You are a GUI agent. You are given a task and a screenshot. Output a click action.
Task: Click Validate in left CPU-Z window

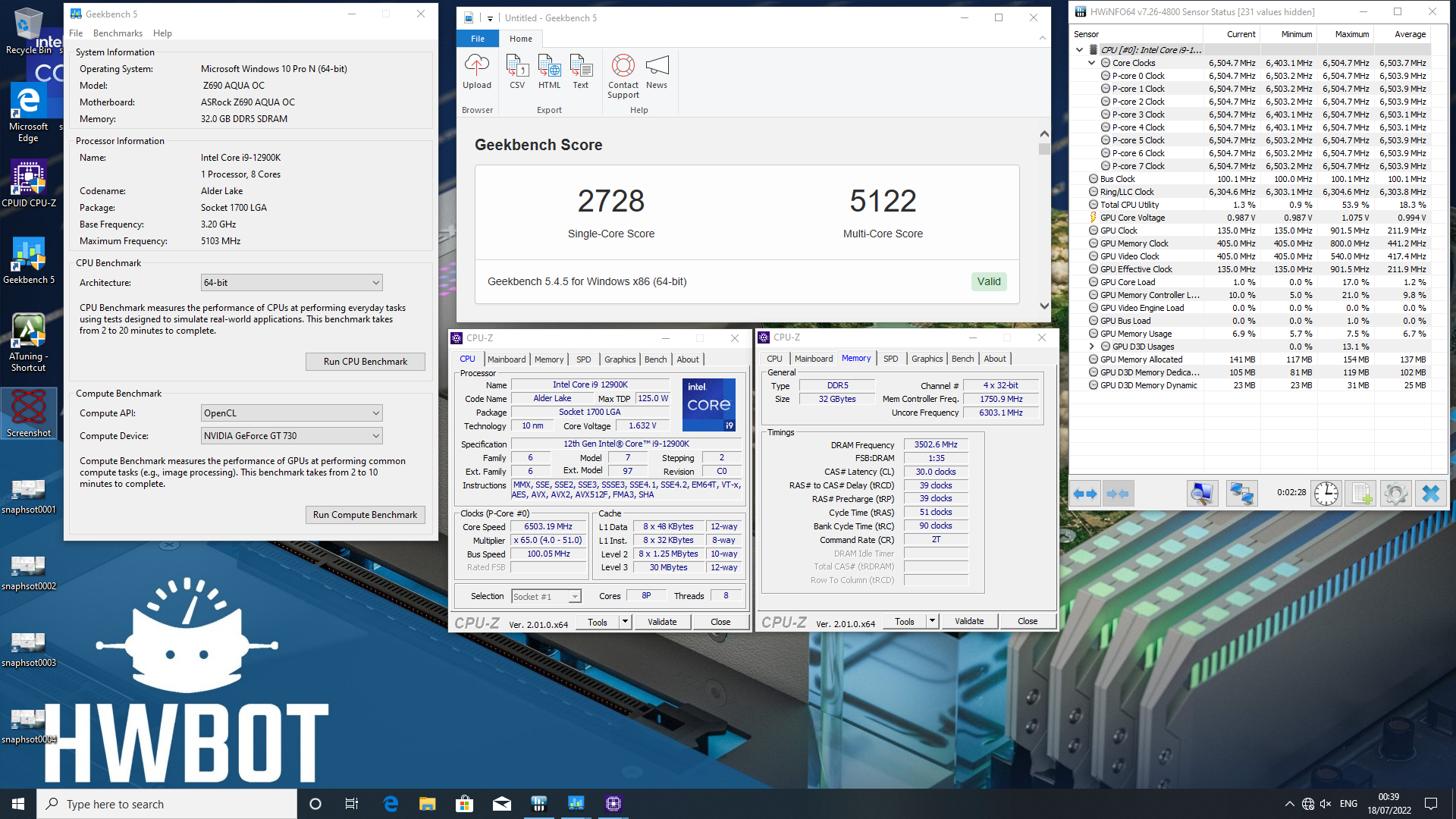tap(662, 622)
